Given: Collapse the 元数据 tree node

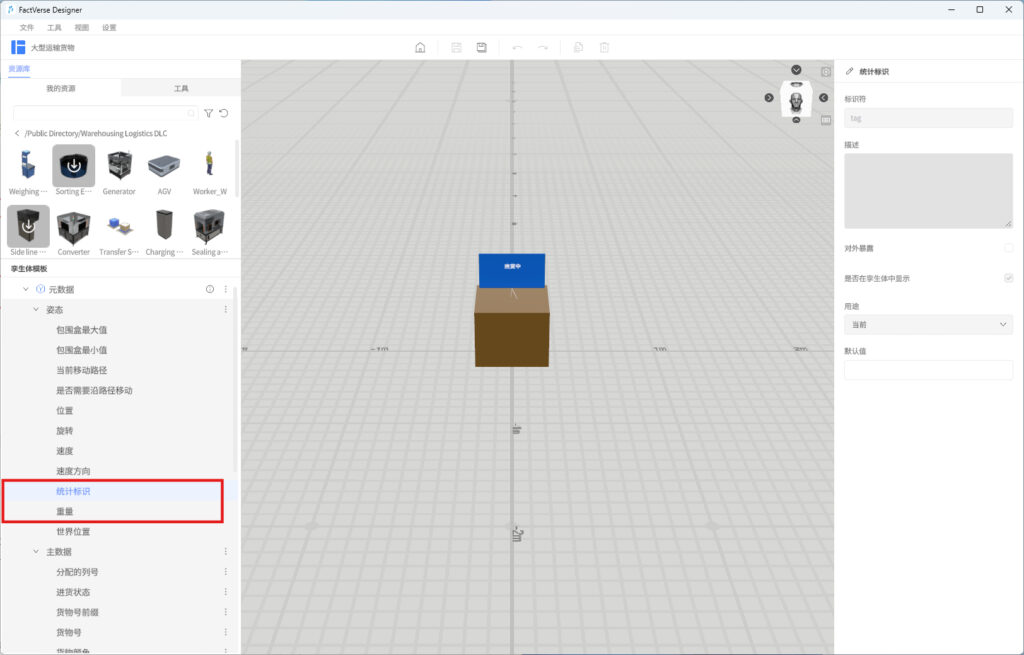Looking at the screenshot, I should point(25,289).
